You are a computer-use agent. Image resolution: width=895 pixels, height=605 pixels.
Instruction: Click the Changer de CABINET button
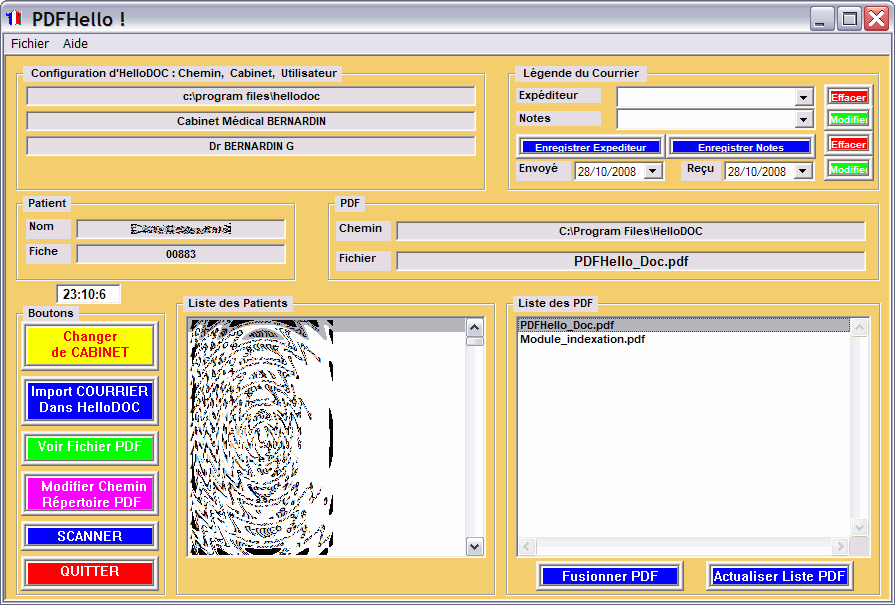(x=90, y=345)
